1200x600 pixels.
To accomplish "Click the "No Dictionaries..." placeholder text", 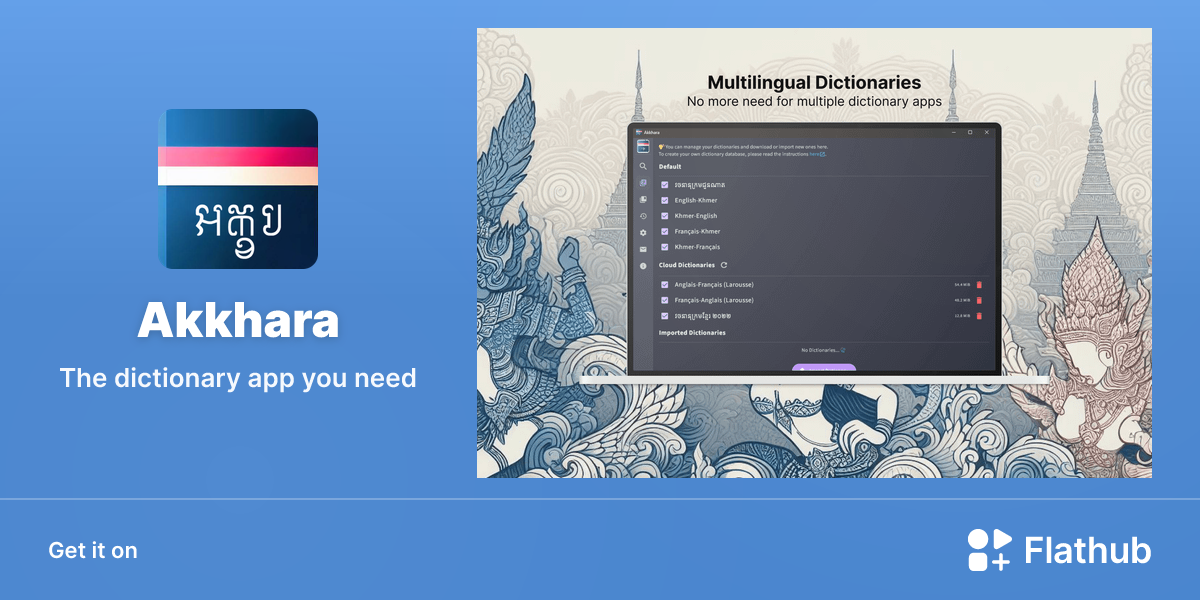I will [x=821, y=350].
